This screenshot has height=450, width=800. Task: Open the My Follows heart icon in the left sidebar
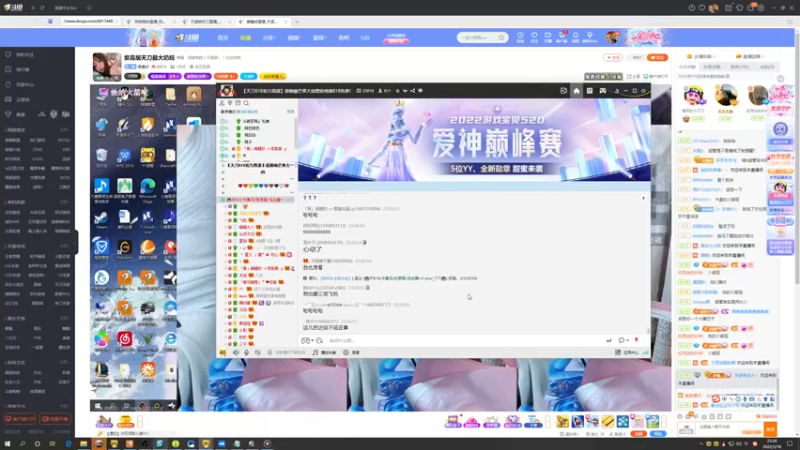[8, 54]
